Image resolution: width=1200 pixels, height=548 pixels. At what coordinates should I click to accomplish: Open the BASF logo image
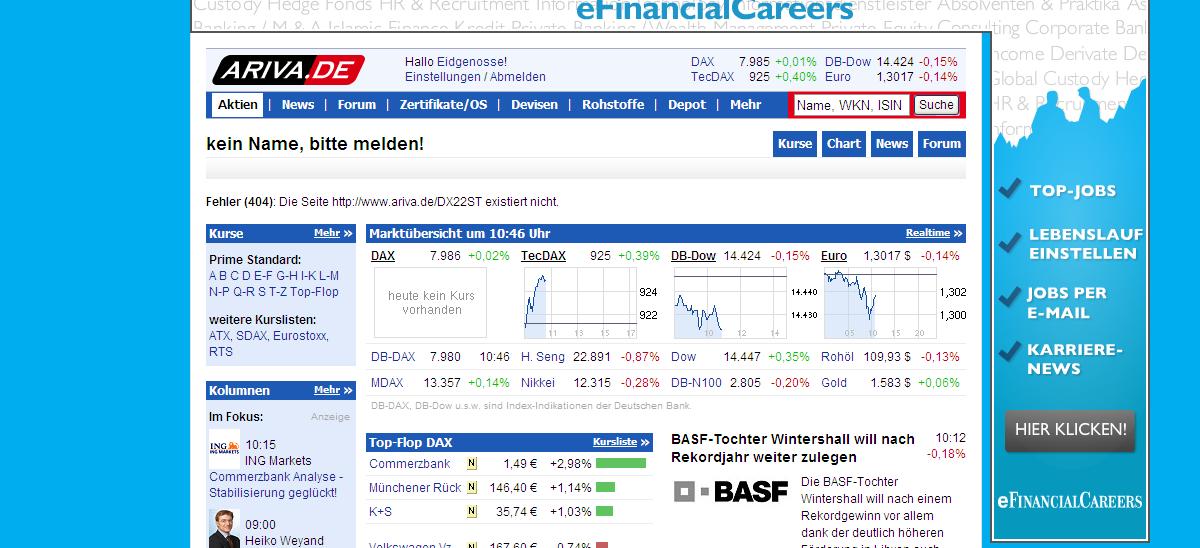[731, 491]
